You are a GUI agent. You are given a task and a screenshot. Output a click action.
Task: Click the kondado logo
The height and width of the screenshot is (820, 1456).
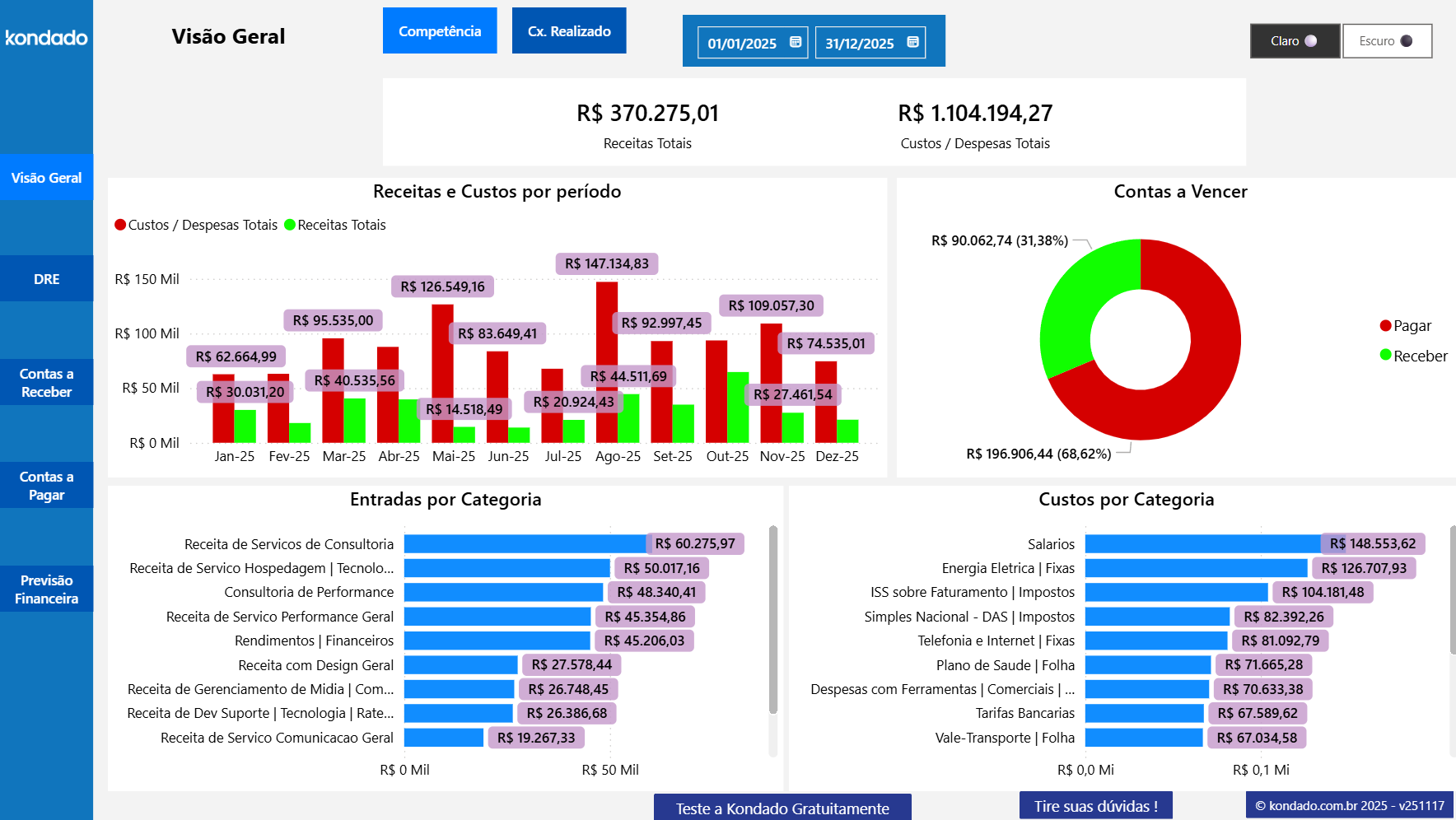pyautogui.click(x=45, y=38)
